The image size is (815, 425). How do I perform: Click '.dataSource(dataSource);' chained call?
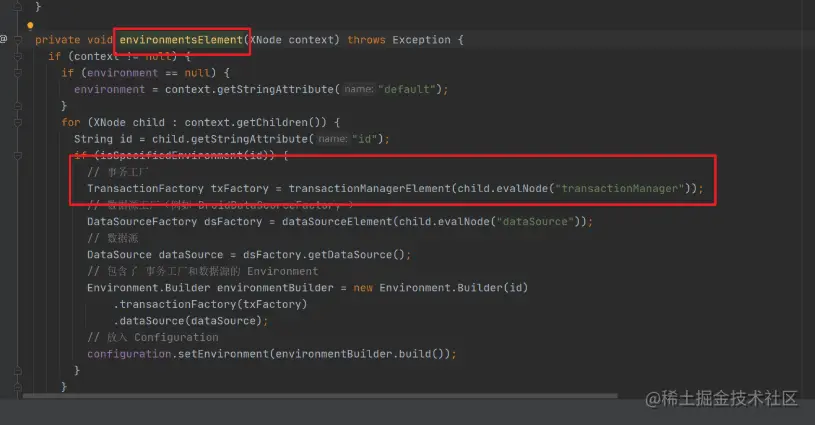[x=191, y=321]
